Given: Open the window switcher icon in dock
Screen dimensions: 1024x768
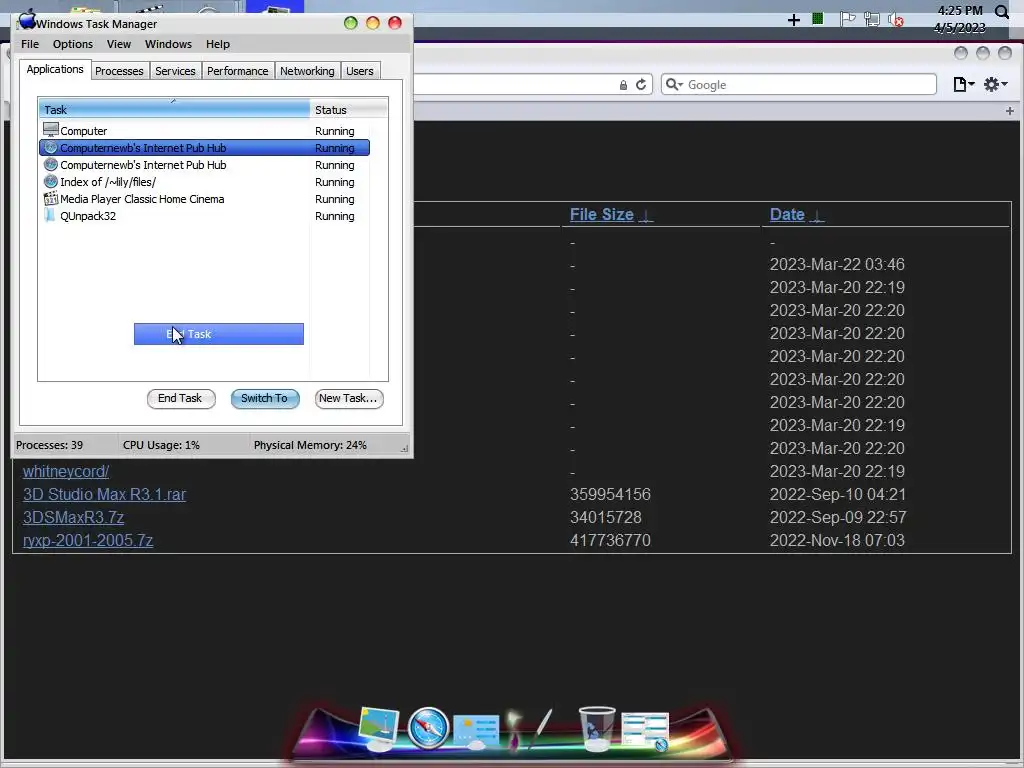Looking at the screenshot, I should click(645, 731).
